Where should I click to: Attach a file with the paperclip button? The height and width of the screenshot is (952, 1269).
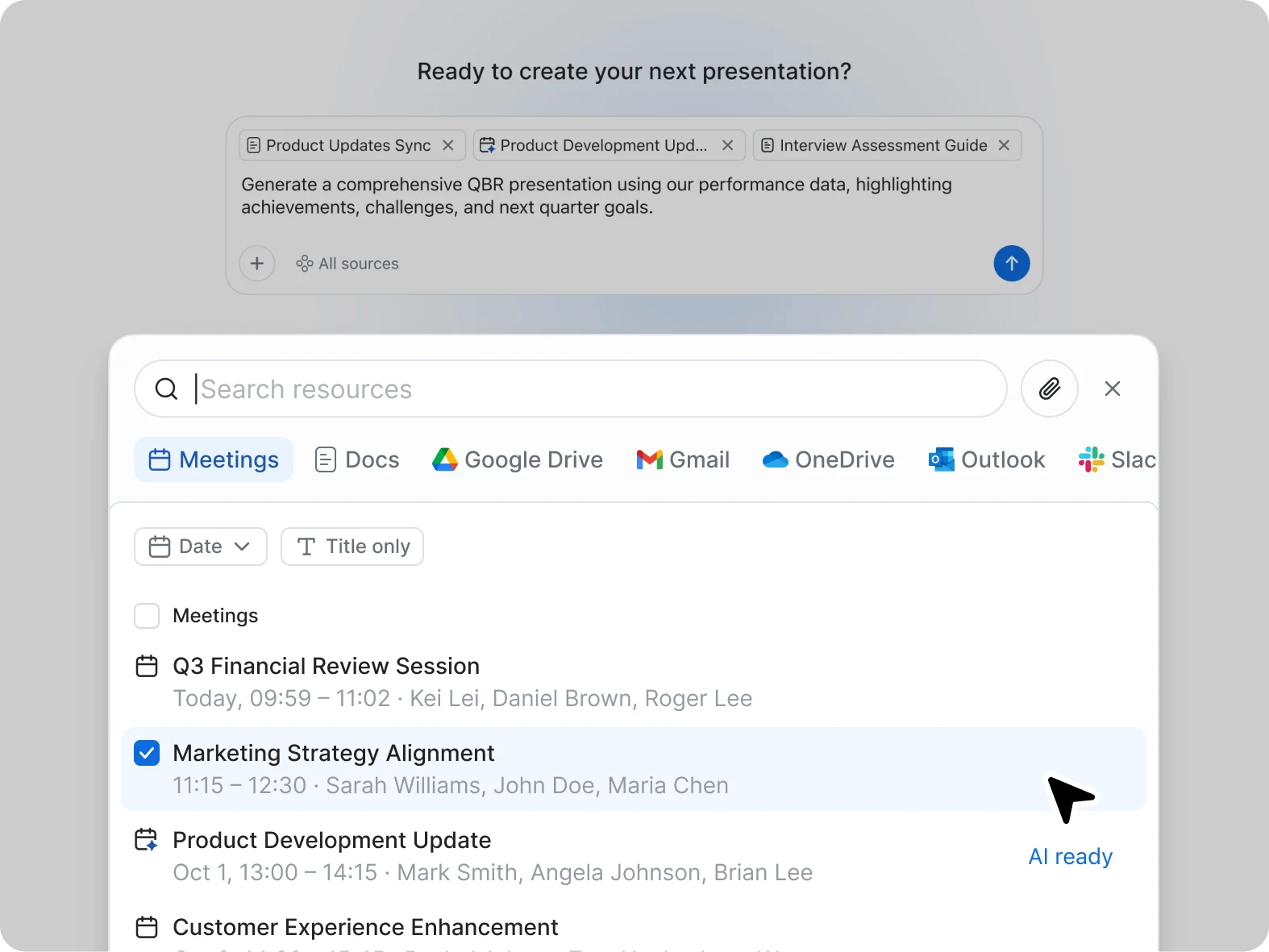[1050, 389]
